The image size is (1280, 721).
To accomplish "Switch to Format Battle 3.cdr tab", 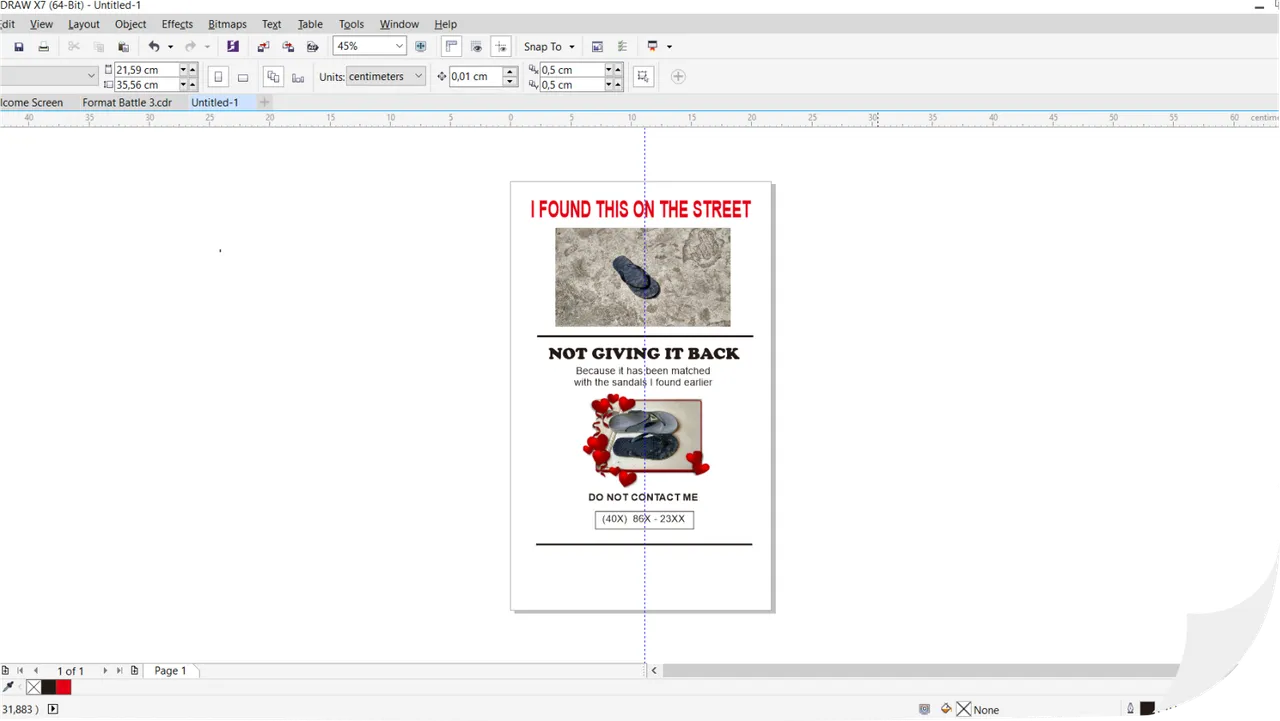I will click(x=127, y=102).
